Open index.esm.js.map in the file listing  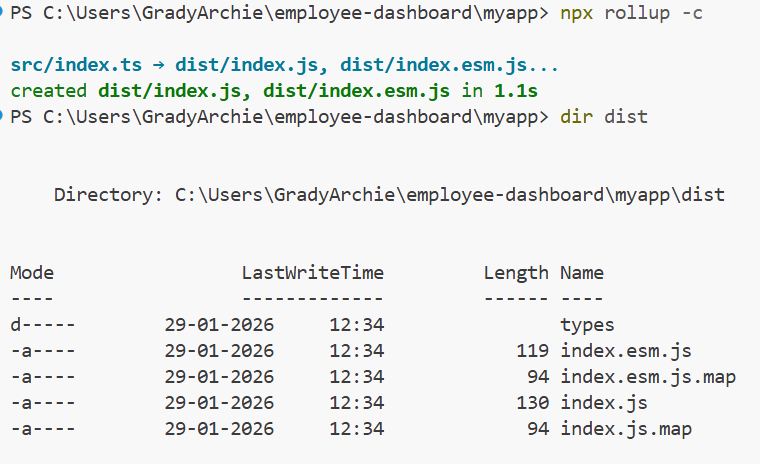pos(647,377)
